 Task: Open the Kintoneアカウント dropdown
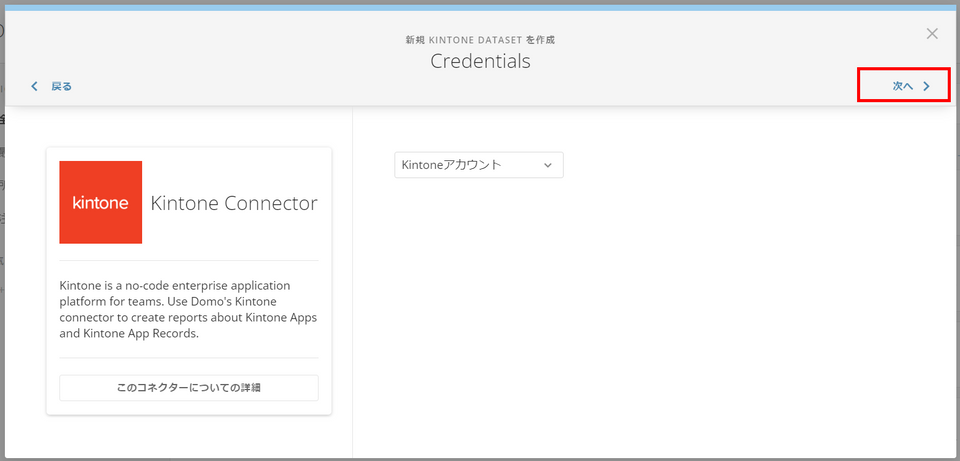(479, 165)
